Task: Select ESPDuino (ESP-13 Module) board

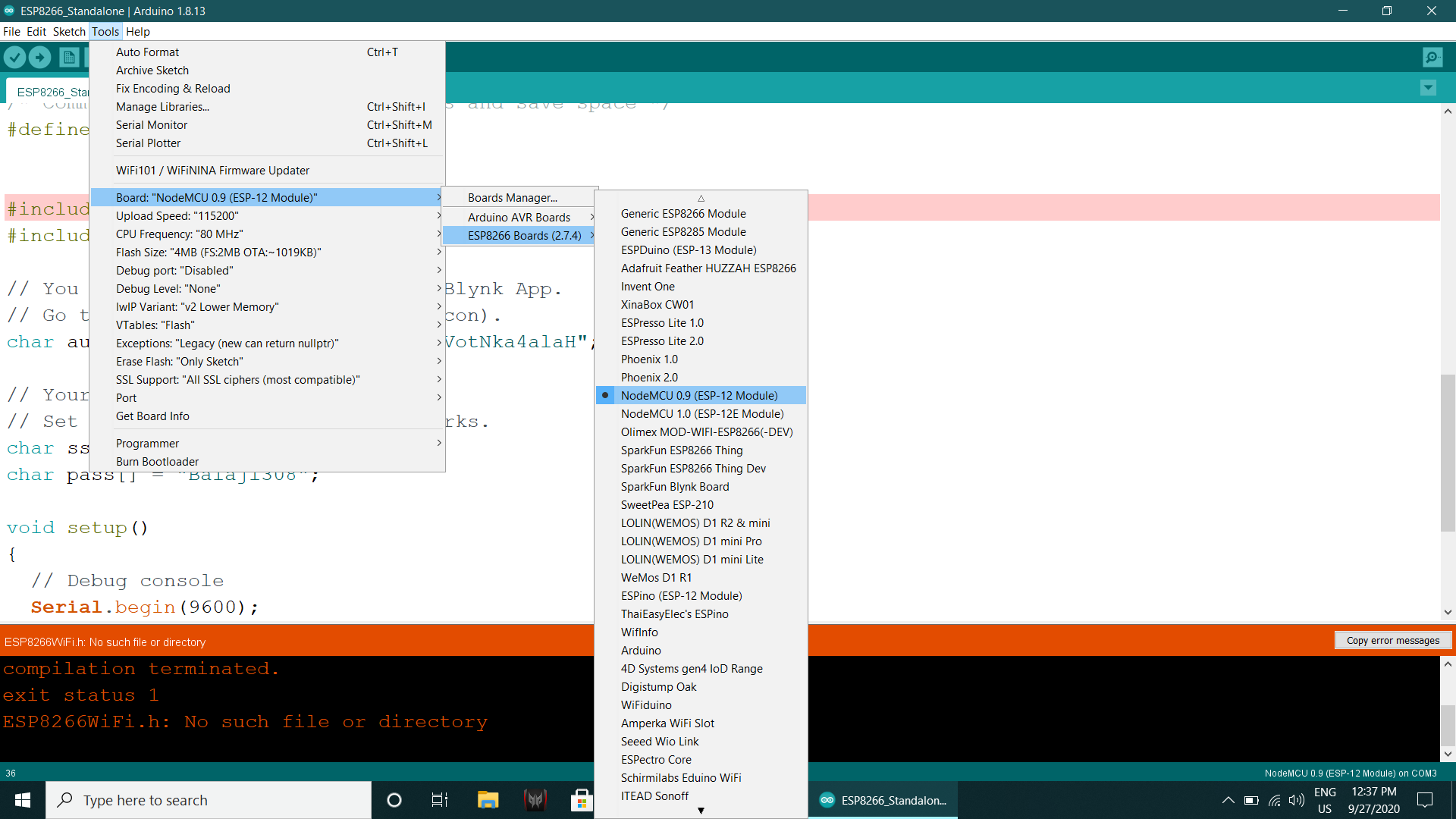Action: click(701, 250)
